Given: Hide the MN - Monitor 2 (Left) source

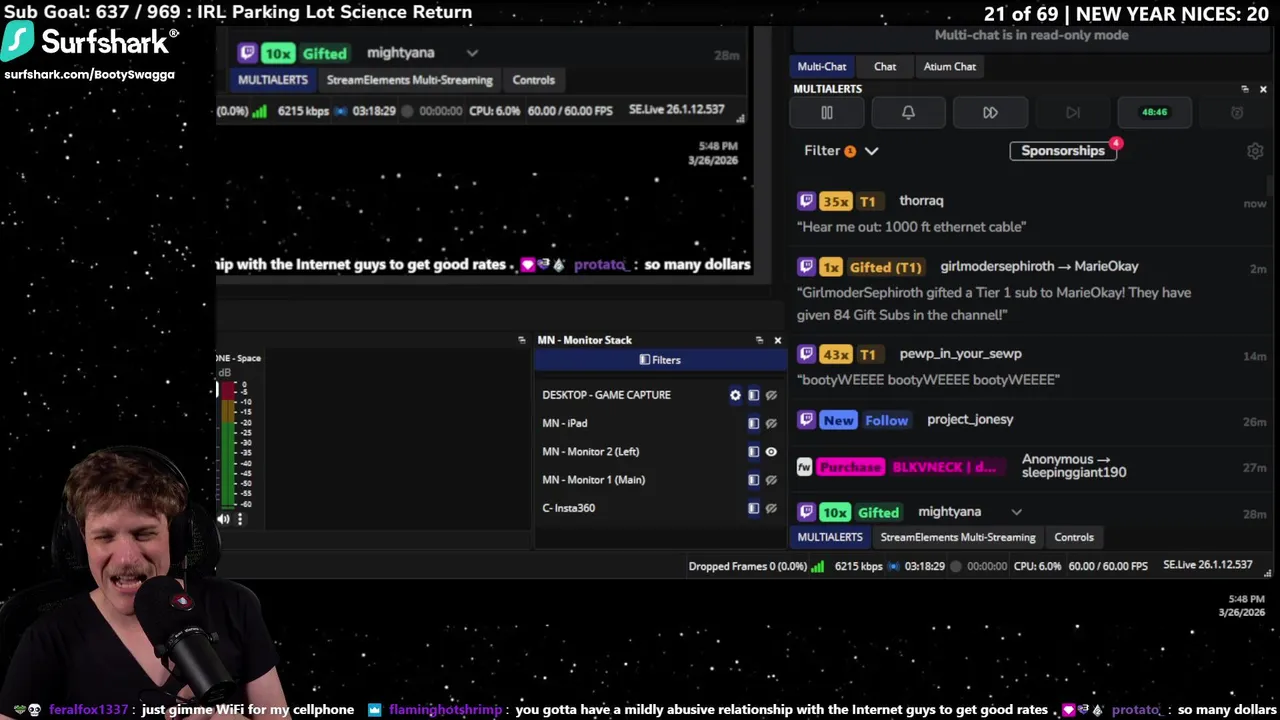Looking at the screenshot, I should click(771, 452).
